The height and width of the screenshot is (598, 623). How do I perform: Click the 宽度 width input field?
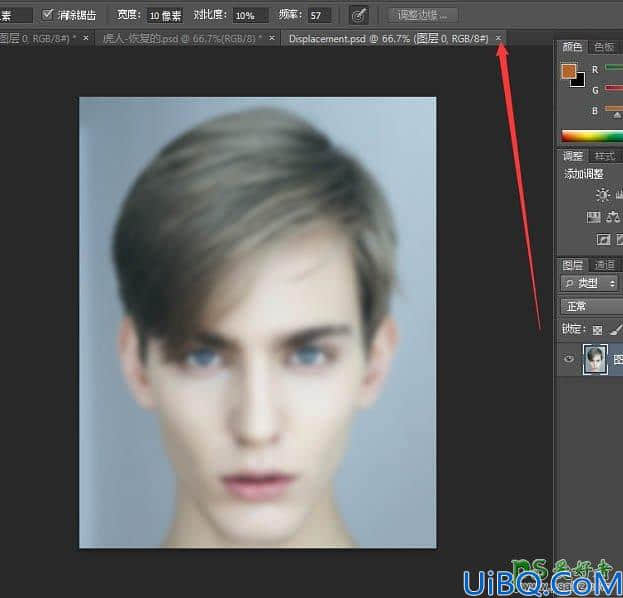pyautogui.click(x=165, y=15)
